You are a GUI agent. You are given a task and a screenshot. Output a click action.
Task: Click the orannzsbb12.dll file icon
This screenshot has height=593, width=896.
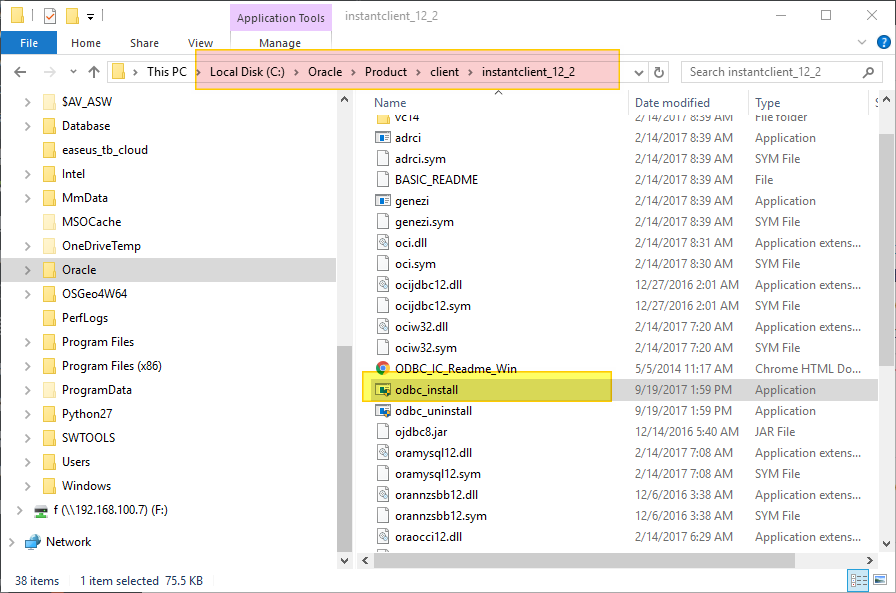pyautogui.click(x=382, y=495)
